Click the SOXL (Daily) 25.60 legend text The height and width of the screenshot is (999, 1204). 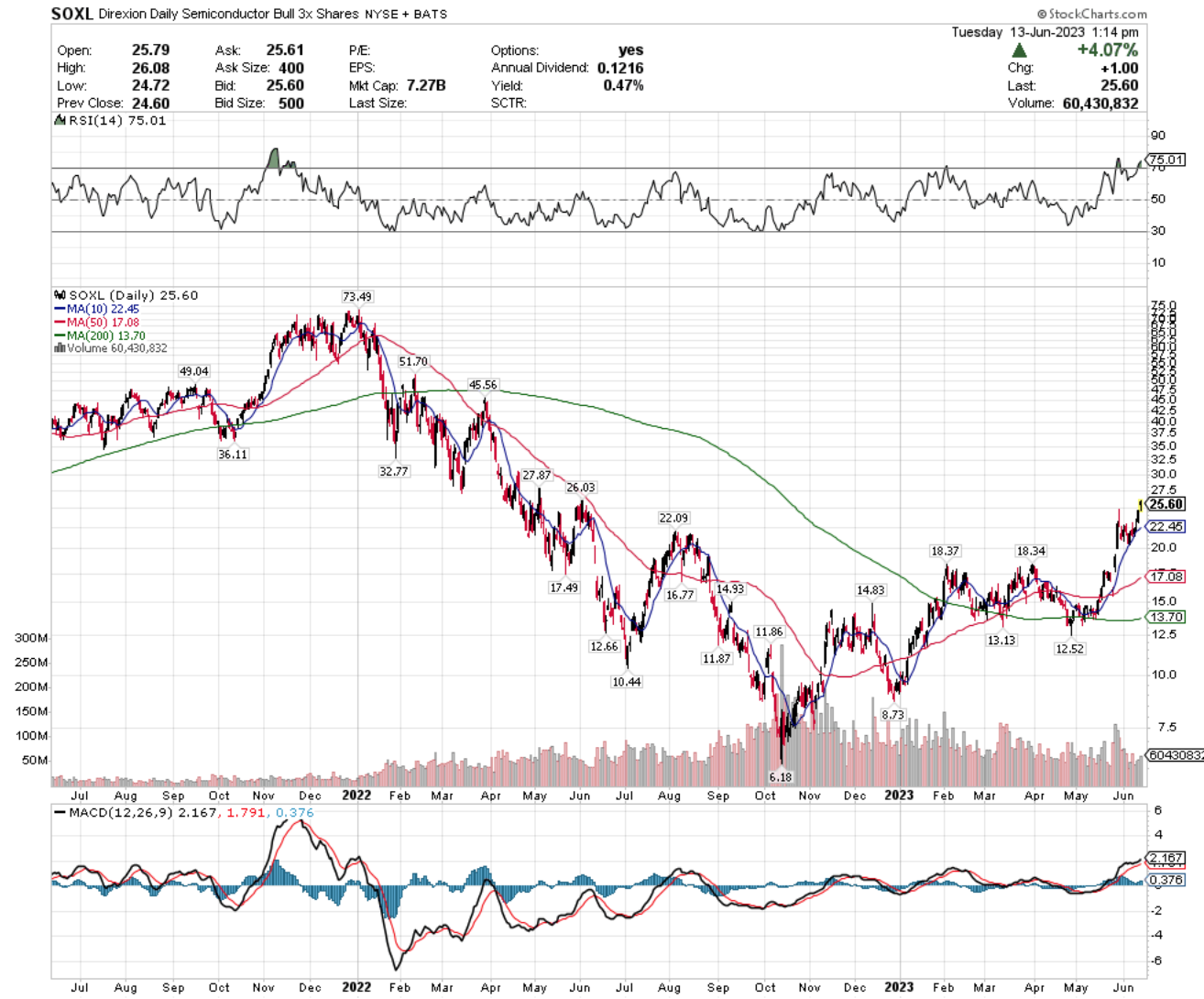click(134, 295)
